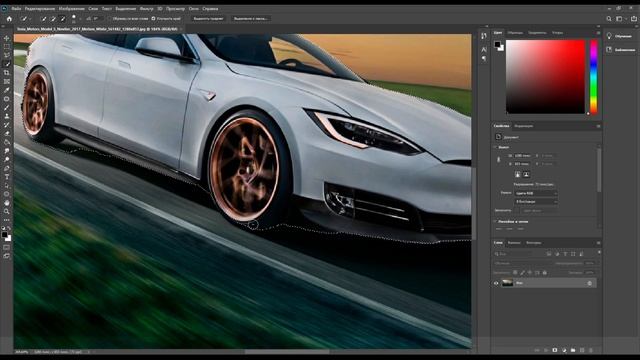The width and height of the screenshot is (640, 360).
Task: Select the Spot Healing Brush tool
Action: click(7, 99)
